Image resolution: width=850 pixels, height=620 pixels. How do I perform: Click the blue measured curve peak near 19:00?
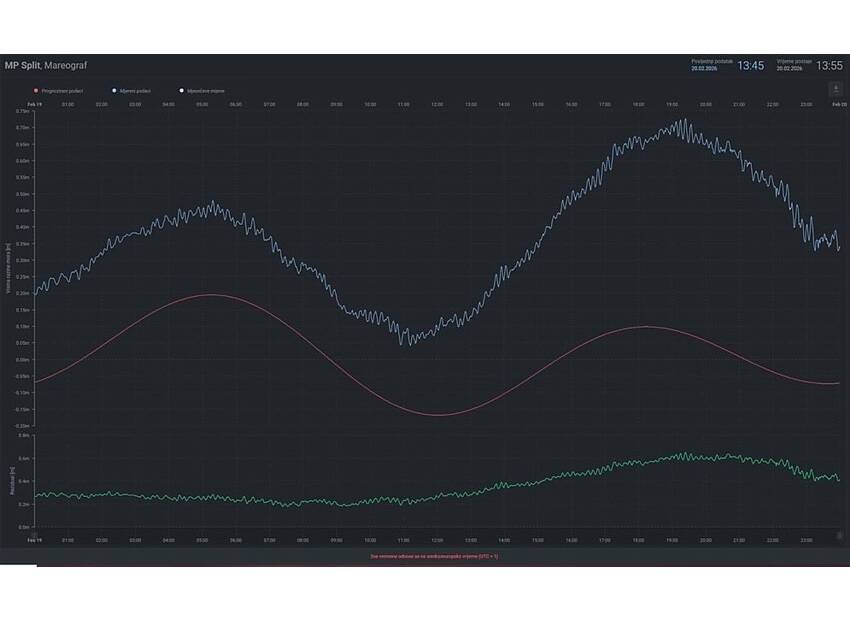pos(684,124)
